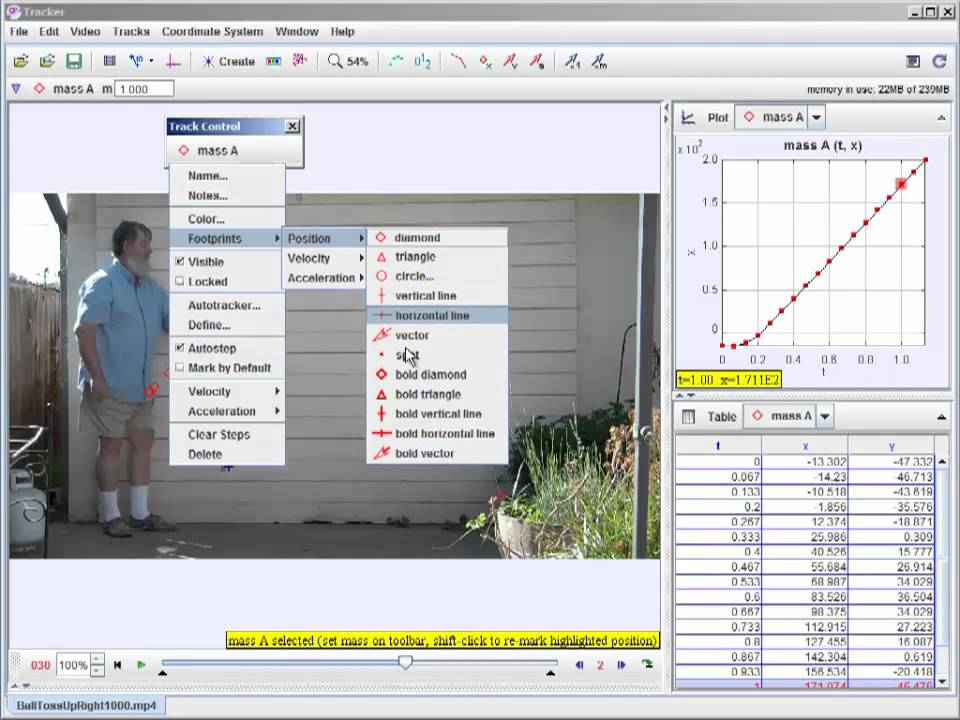Click the zoom magnifier 54% tool
The height and width of the screenshot is (720, 960).
click(x=348, y=61)
